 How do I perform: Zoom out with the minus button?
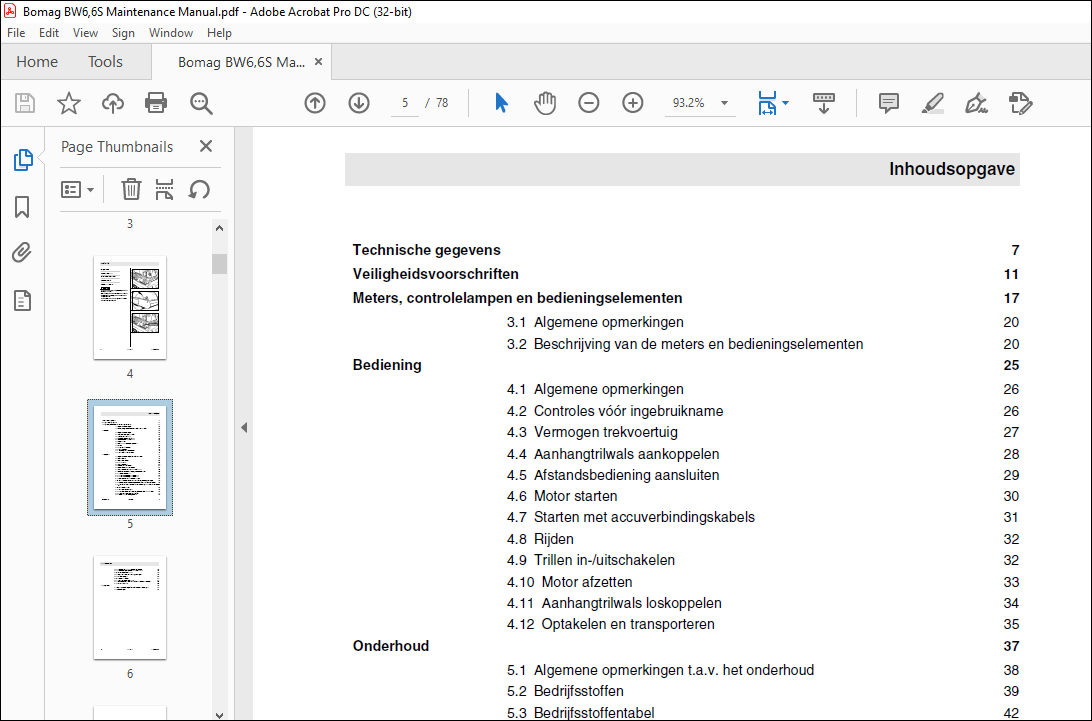click(588, 103)
